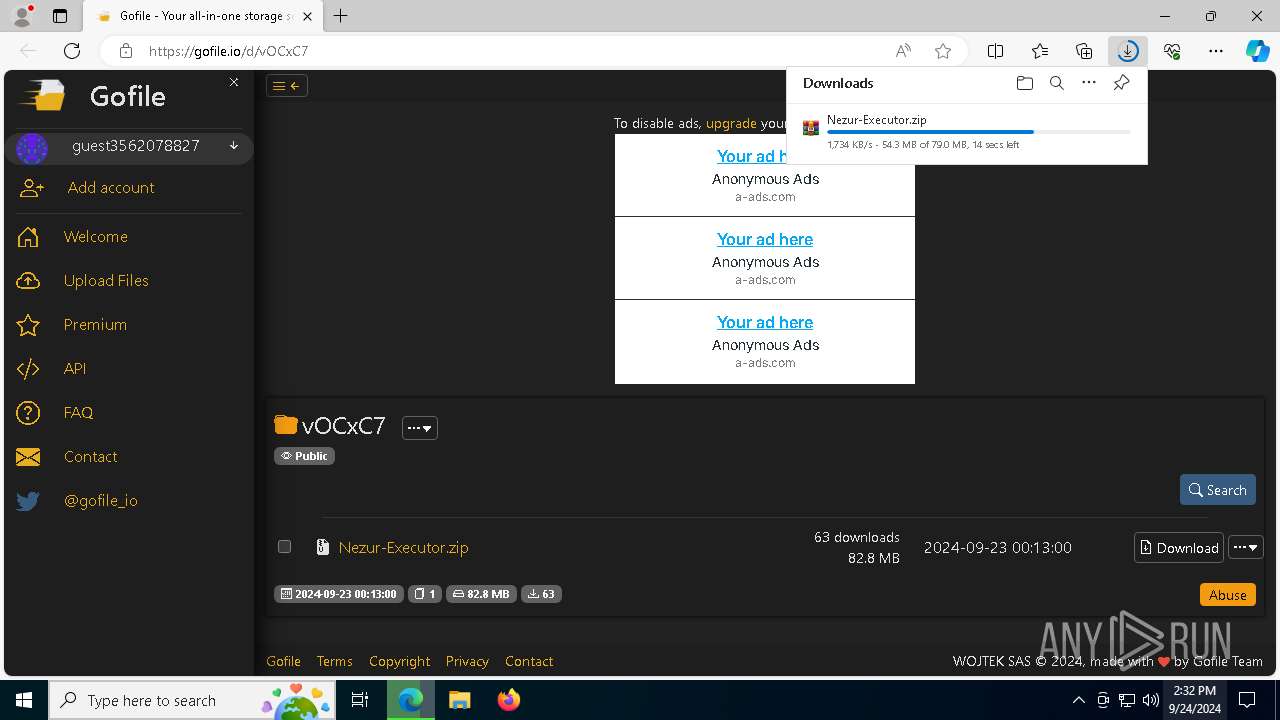Viewport: 1280px width, 720px height.
Task: Search downloads with magnifier icon
Action: click(x=1056, y=83)
